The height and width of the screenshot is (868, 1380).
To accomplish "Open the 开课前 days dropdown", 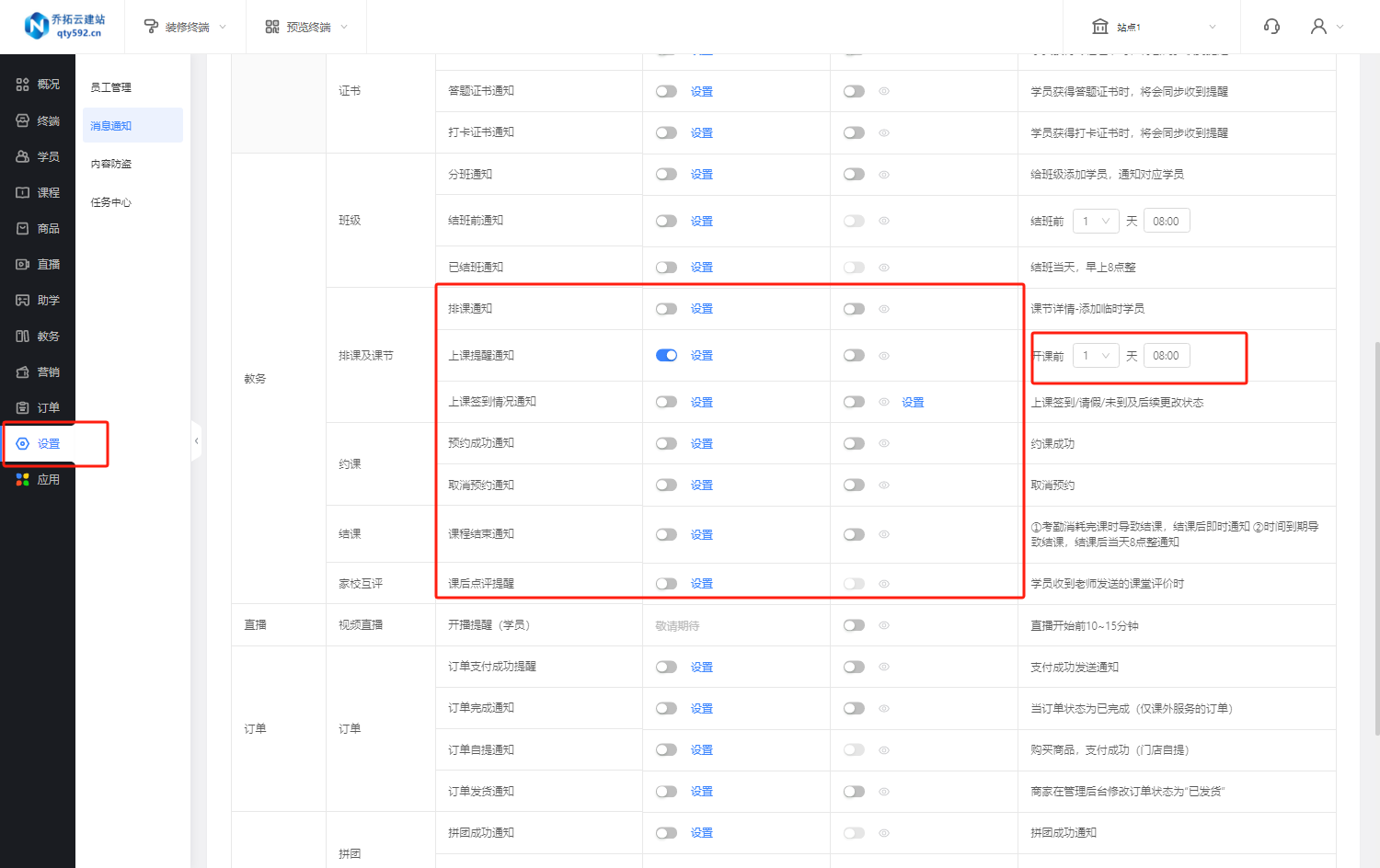I will coord(1096,355).
